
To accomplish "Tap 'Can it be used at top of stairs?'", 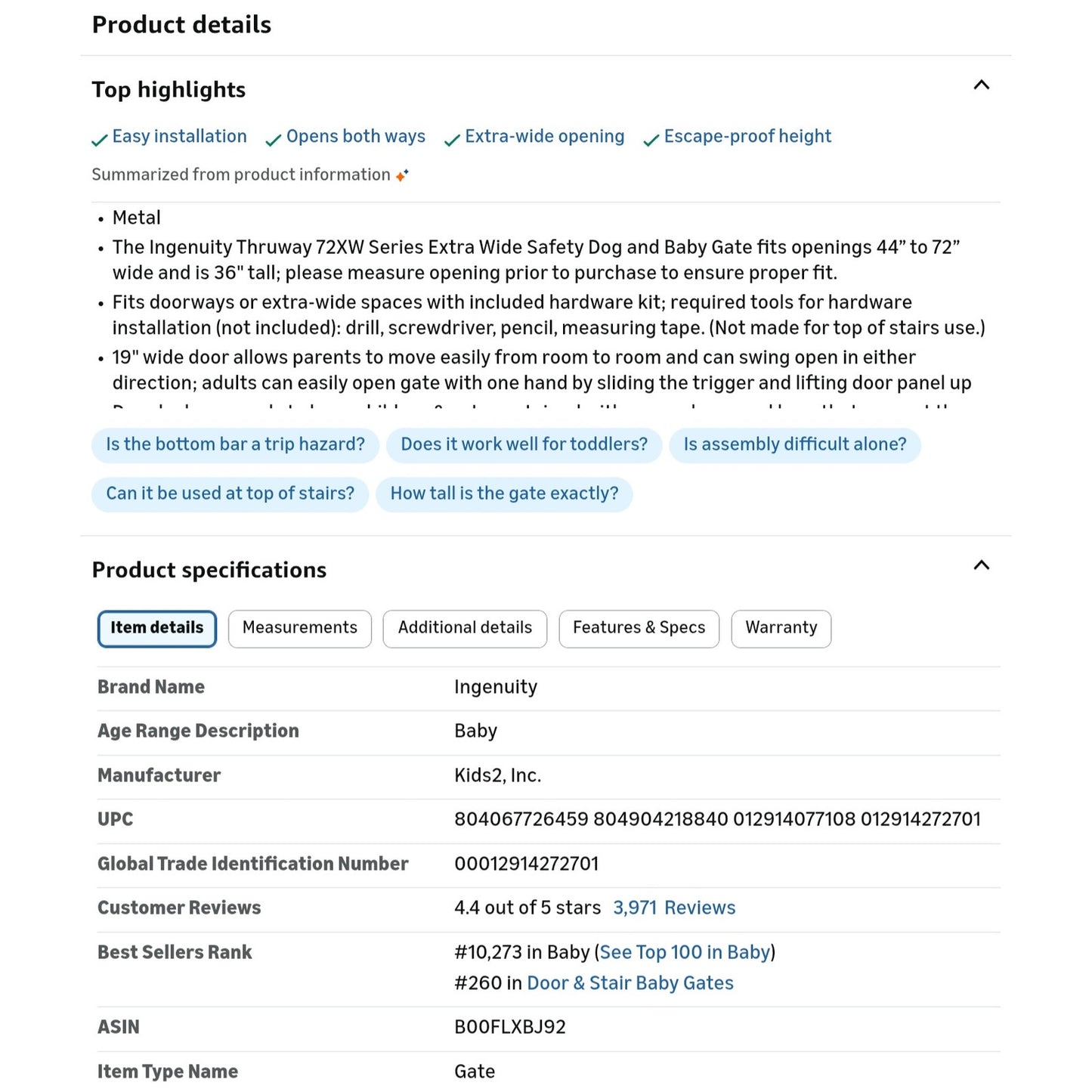I will coord(230,493).
